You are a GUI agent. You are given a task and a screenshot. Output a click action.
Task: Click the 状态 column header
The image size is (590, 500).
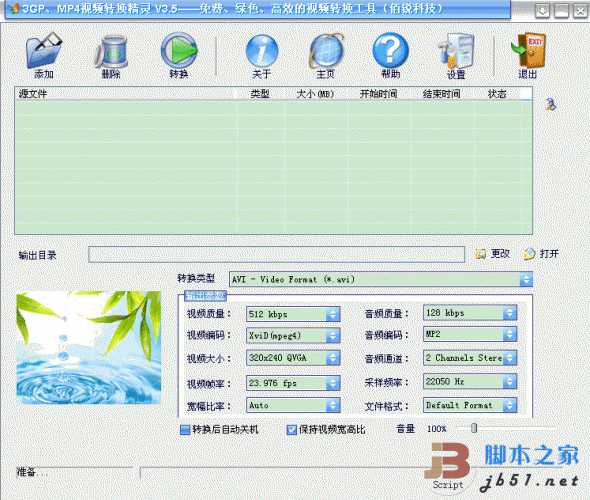point(497,94)
